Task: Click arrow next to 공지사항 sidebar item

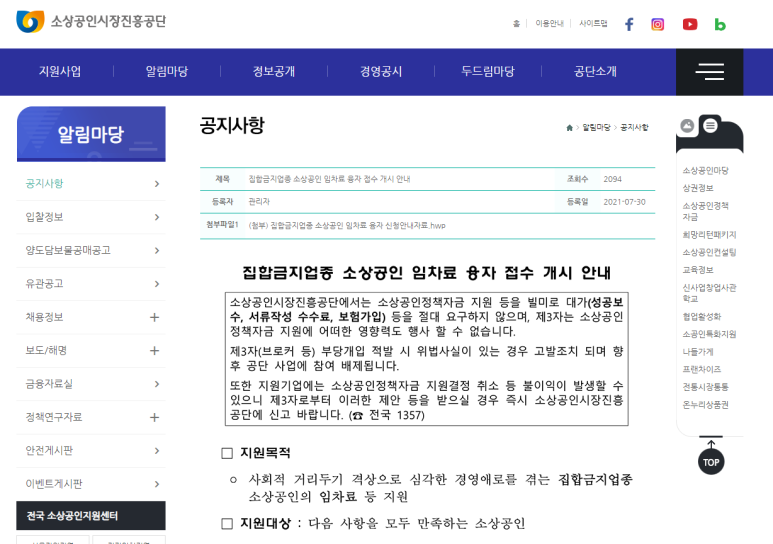Action: coord(157,184)
